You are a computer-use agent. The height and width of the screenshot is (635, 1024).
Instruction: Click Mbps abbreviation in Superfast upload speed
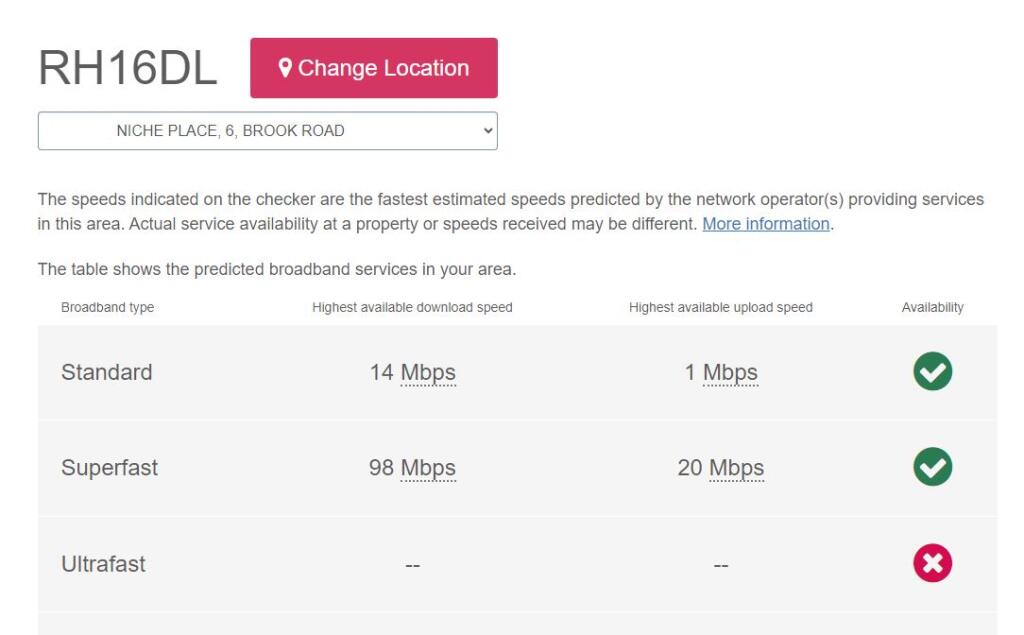point(736,468)
